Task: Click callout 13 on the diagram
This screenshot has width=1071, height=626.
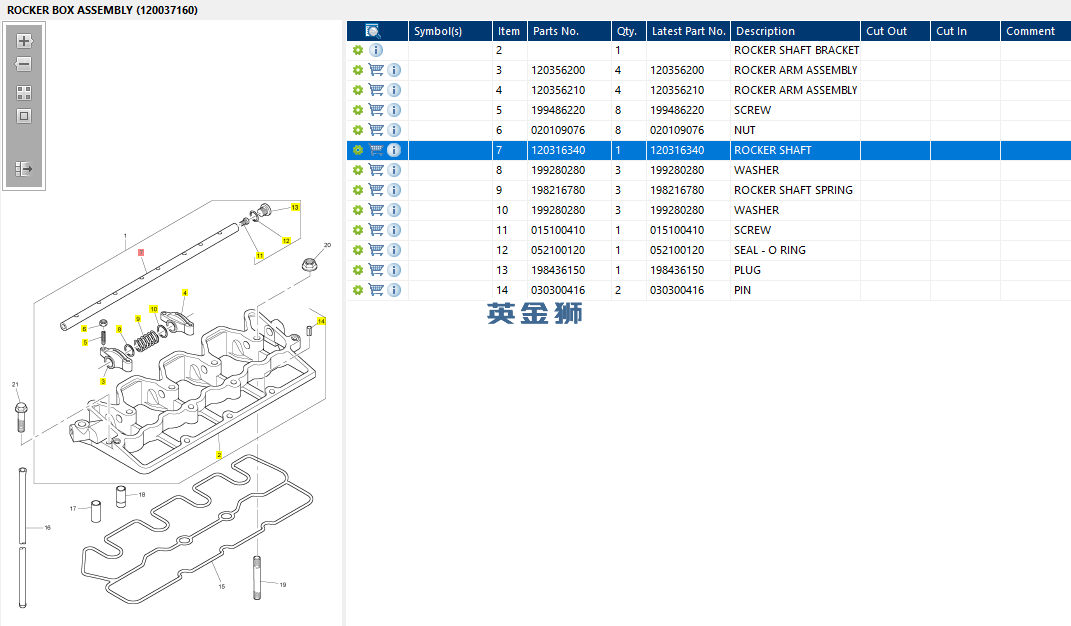Action: [x=295, y=208]
